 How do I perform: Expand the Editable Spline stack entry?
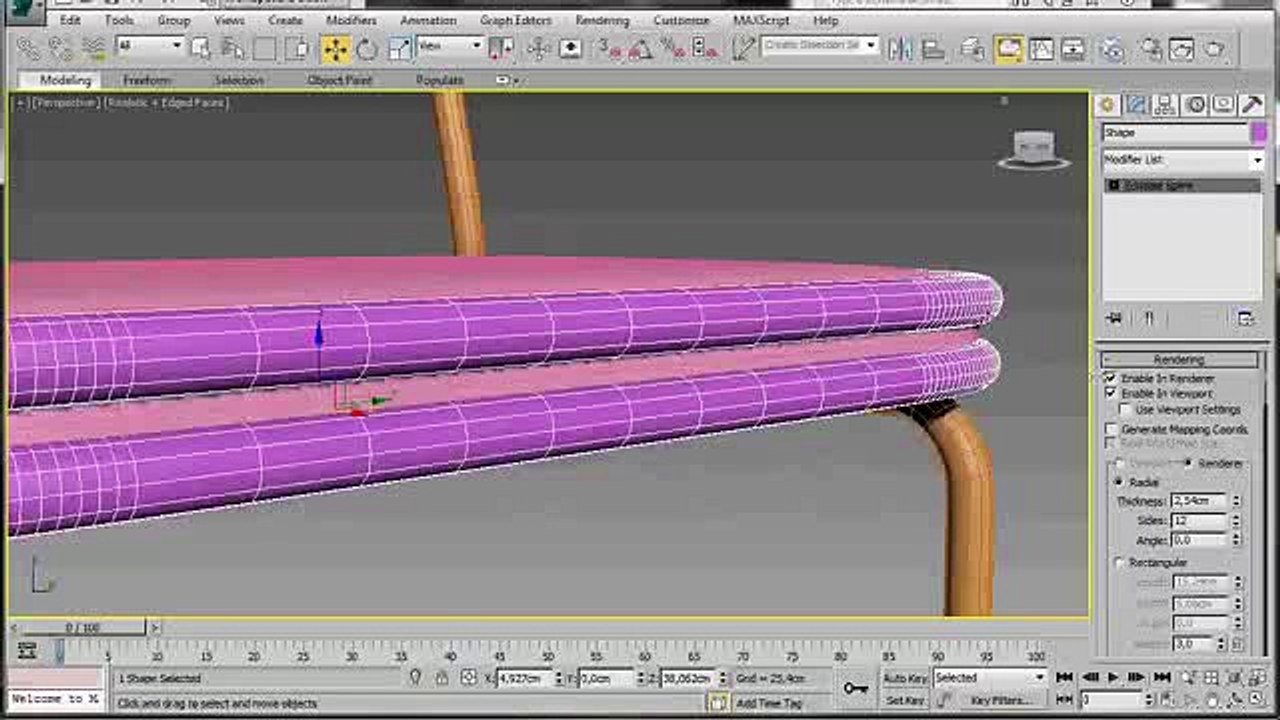click(1113, 186)
